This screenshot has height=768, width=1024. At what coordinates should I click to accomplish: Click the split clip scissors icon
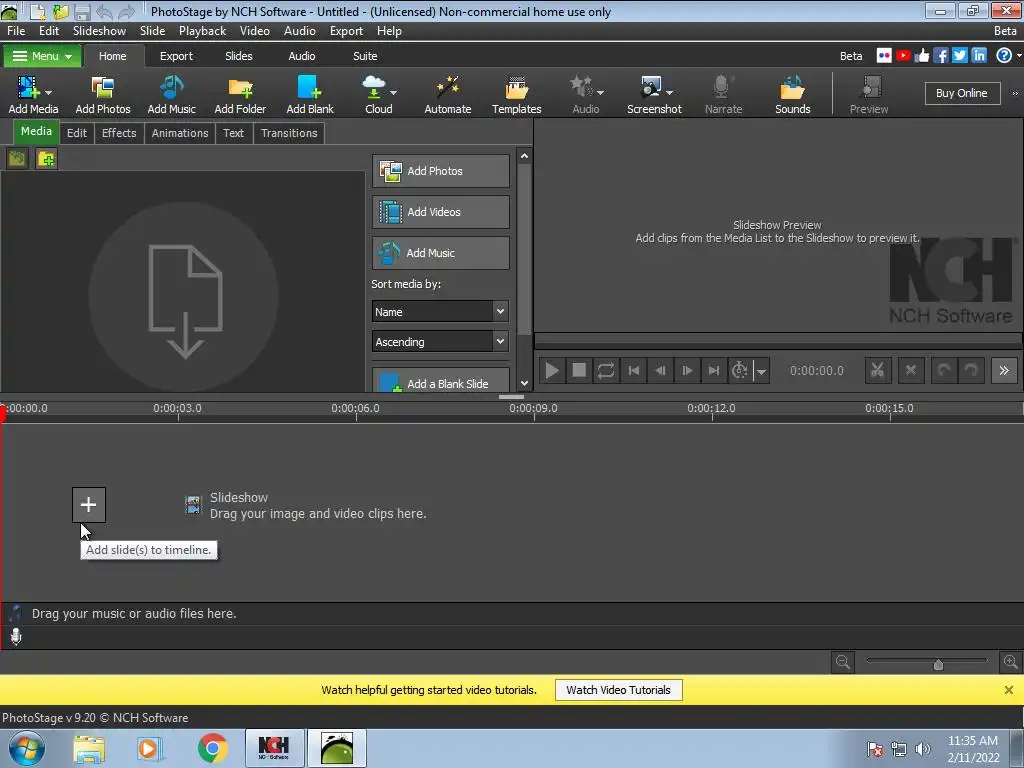[878, 370]
